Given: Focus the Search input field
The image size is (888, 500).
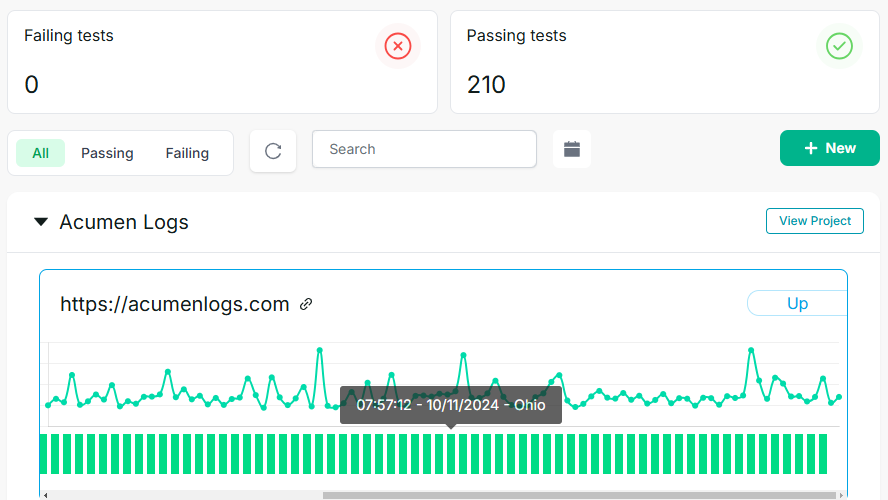Looking at the screenshot, I should [424, 149].
